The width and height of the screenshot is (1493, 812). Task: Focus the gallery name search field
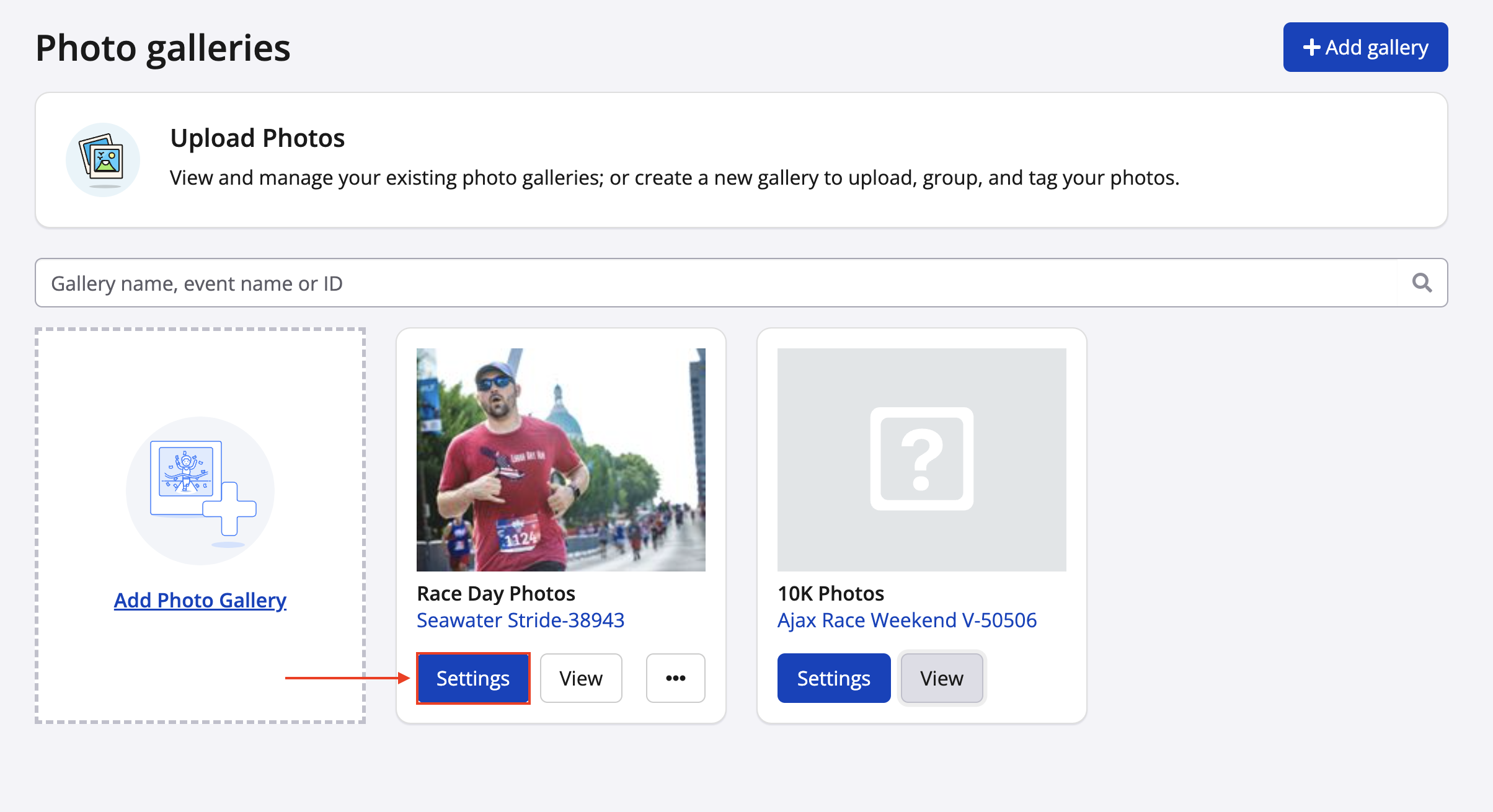[x=713, y=283]
